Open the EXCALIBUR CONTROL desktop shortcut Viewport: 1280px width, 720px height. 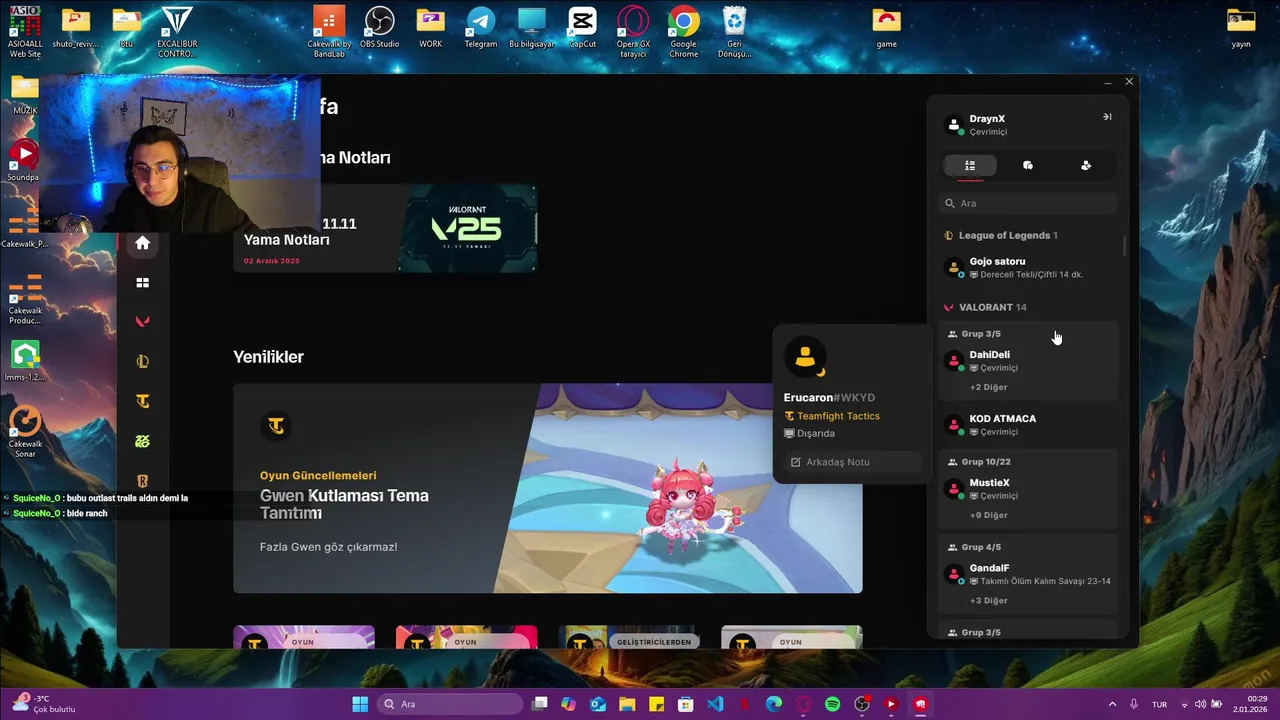coord(177,32)
